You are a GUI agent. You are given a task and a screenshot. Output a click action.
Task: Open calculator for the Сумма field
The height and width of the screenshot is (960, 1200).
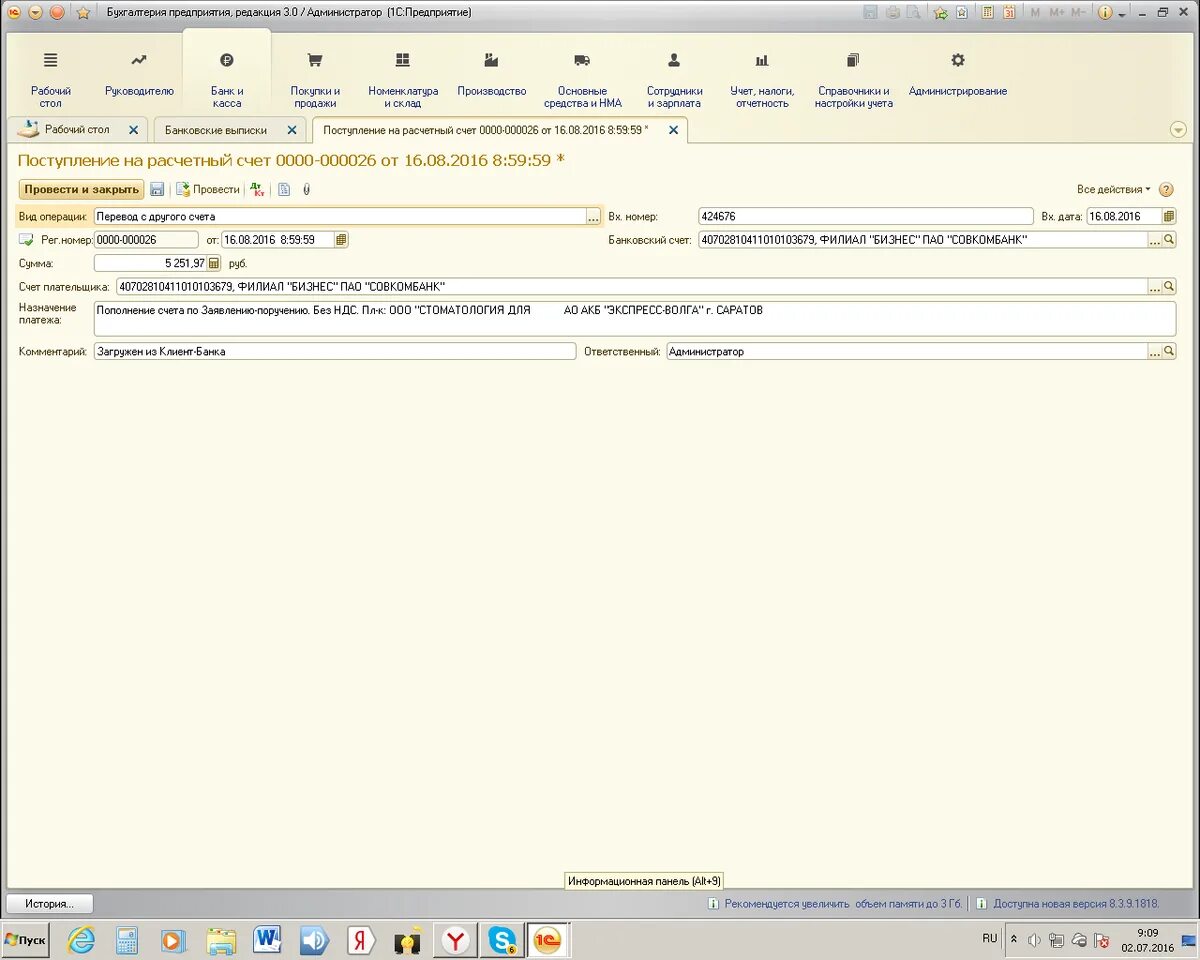point(213,263)
